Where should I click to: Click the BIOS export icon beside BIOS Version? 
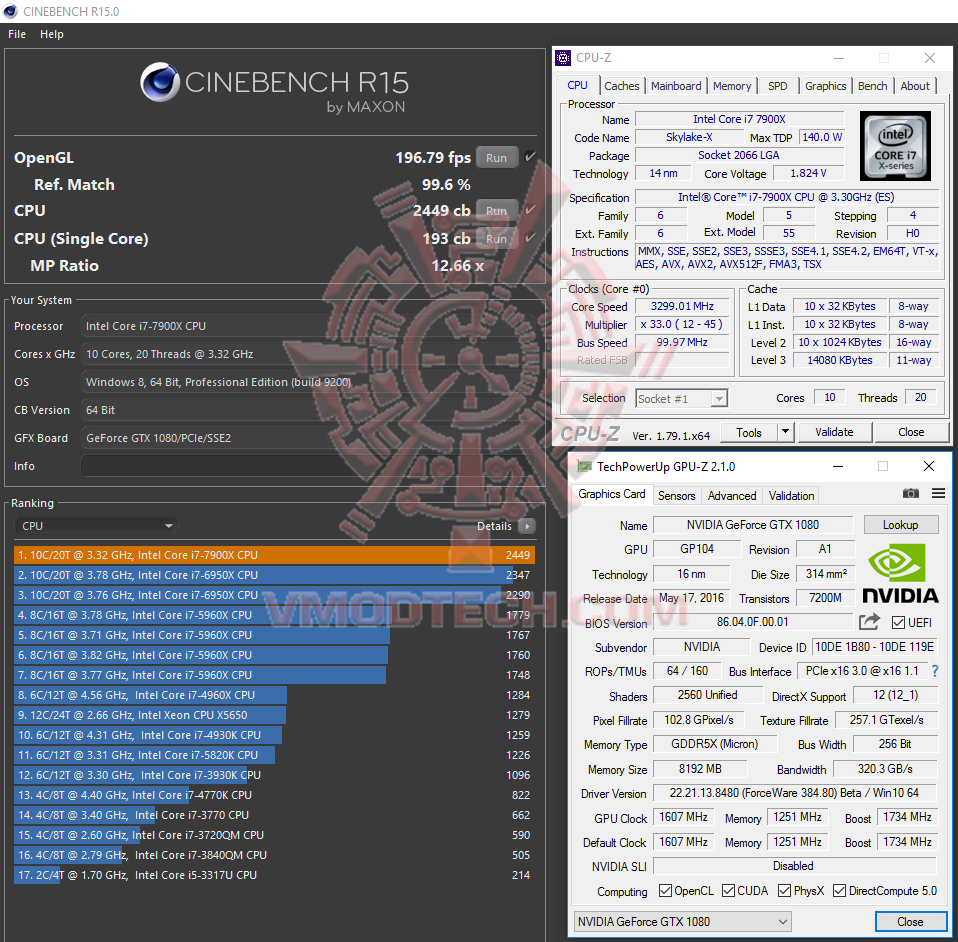(x=869, y=621)
